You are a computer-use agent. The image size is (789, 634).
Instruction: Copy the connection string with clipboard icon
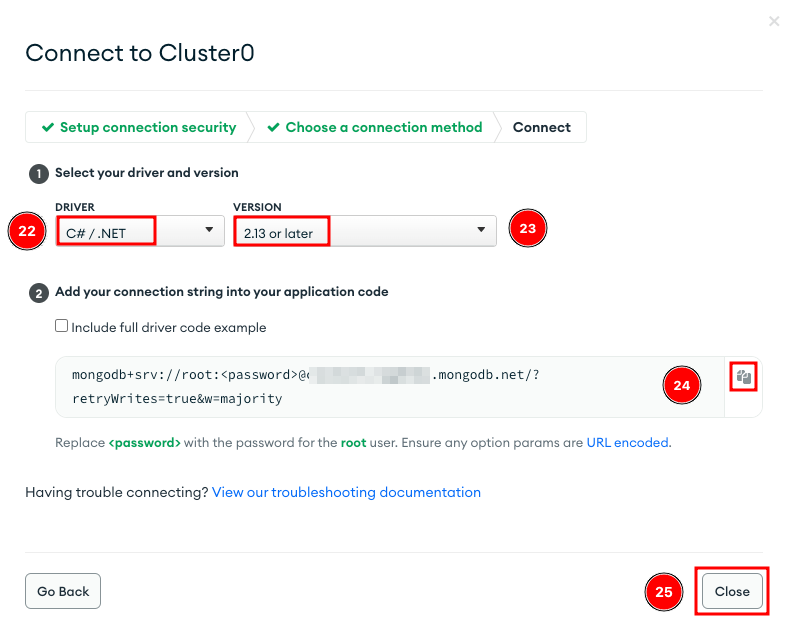click(x=743, y=376)
